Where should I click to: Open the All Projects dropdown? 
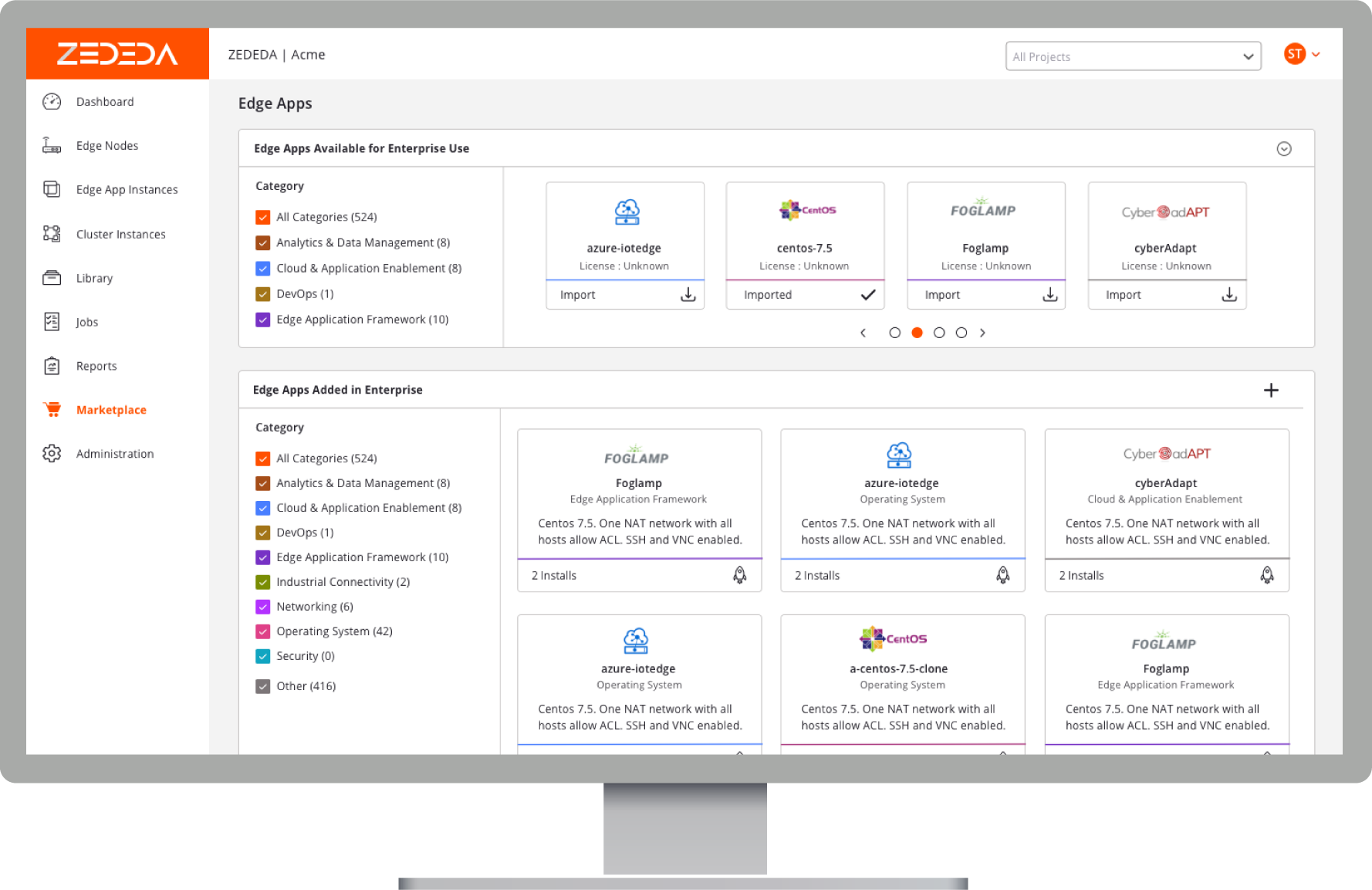click(x=1132, y=56)
